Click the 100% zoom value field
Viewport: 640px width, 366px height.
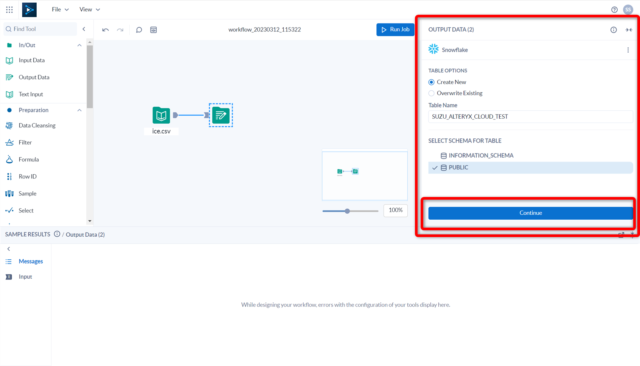point(396,210)
